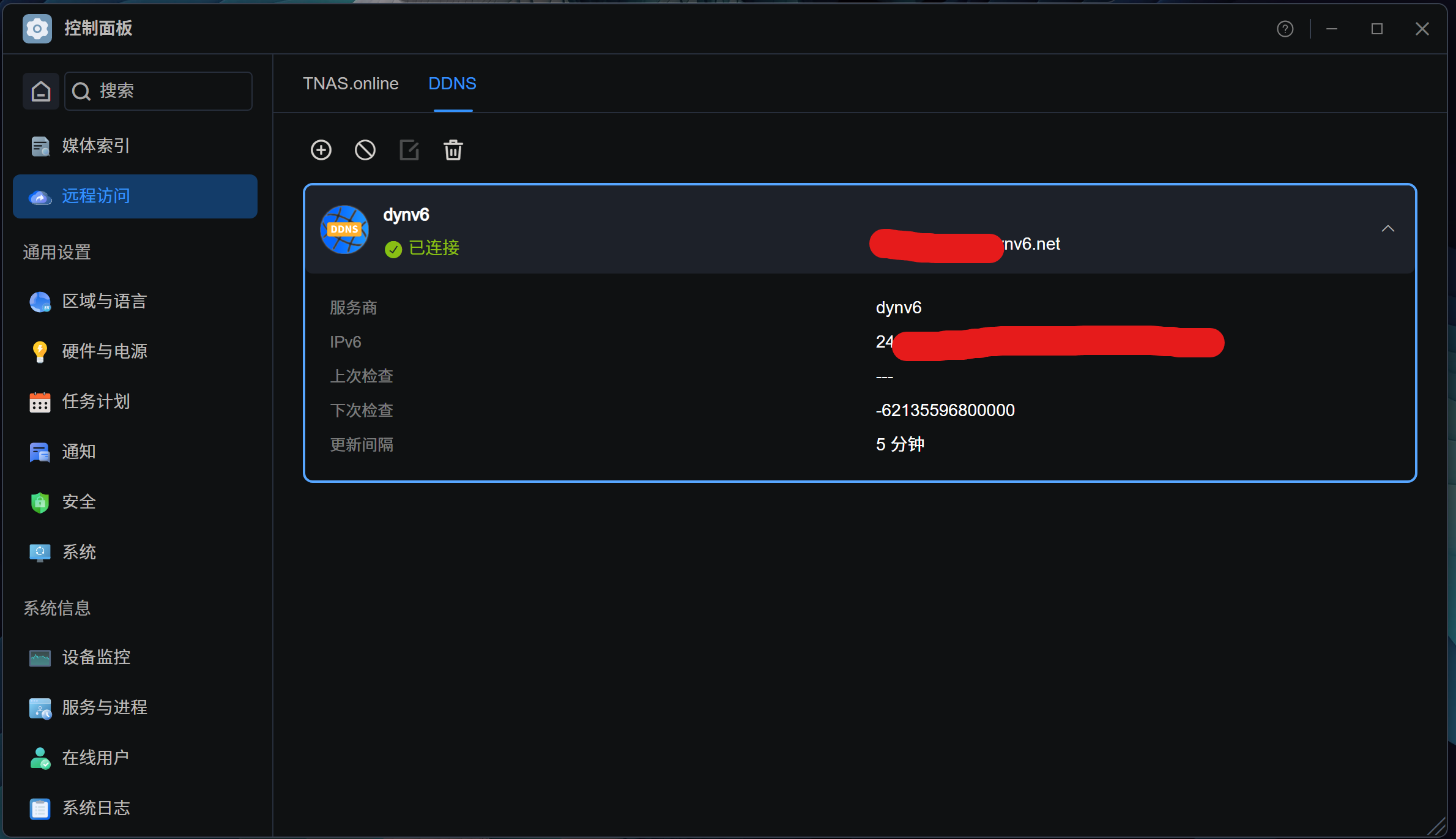The width and height of the screenshot is (1456, 839).
Task: Open the help question mark icon
Action: pyautogui.click(x=1285, y=29)
